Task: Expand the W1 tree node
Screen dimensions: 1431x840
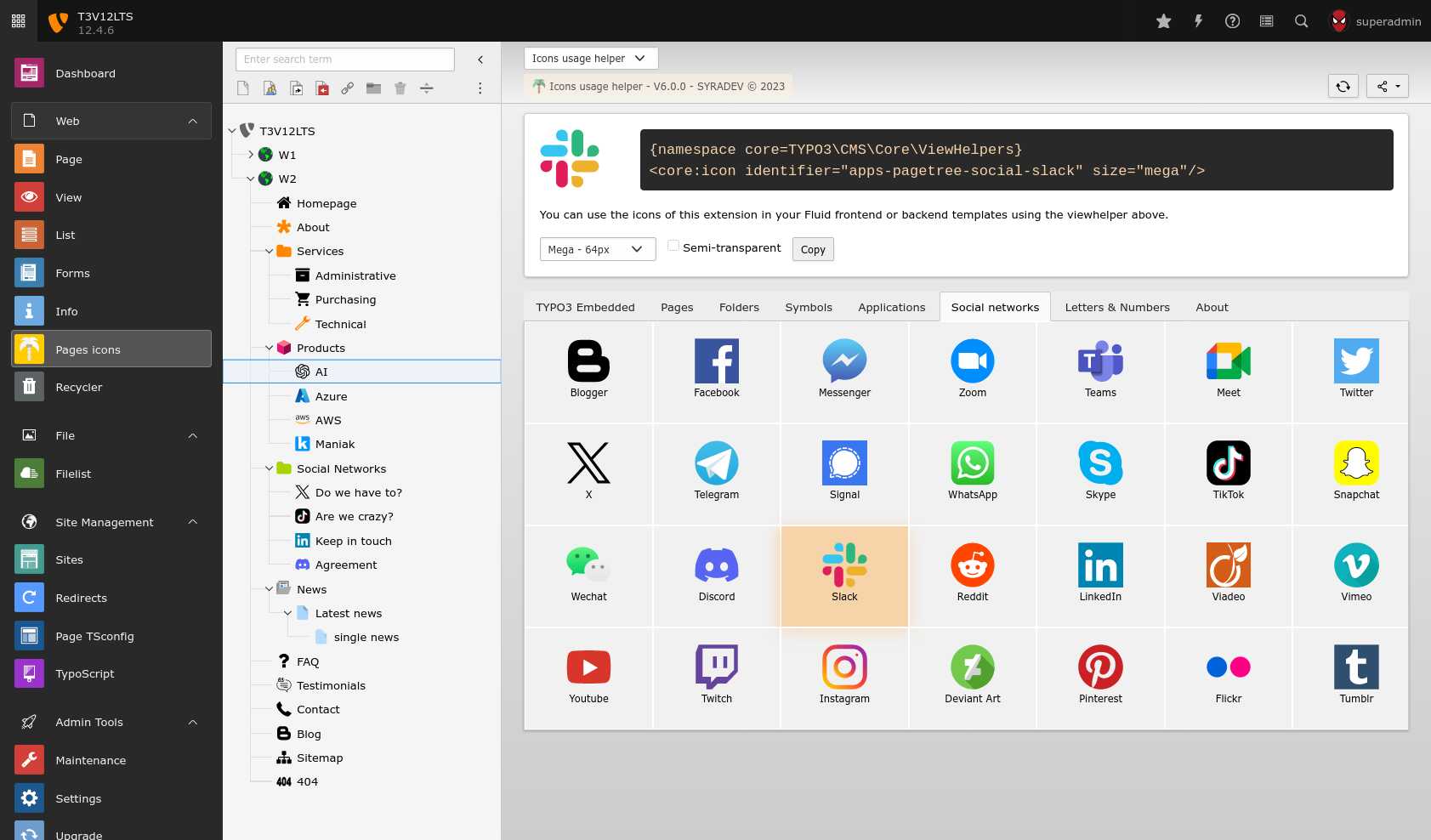Action: pyautogui.click(x=251, y=155)
